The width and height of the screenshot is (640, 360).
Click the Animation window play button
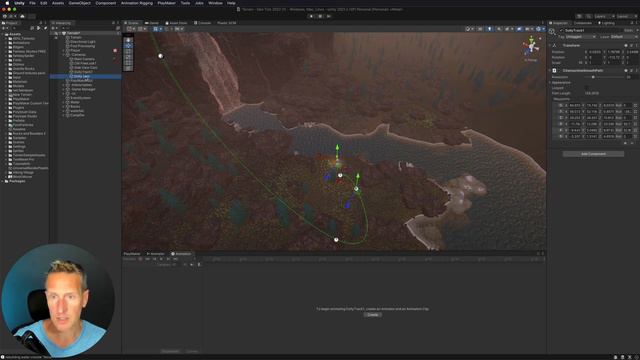(161, 259)
